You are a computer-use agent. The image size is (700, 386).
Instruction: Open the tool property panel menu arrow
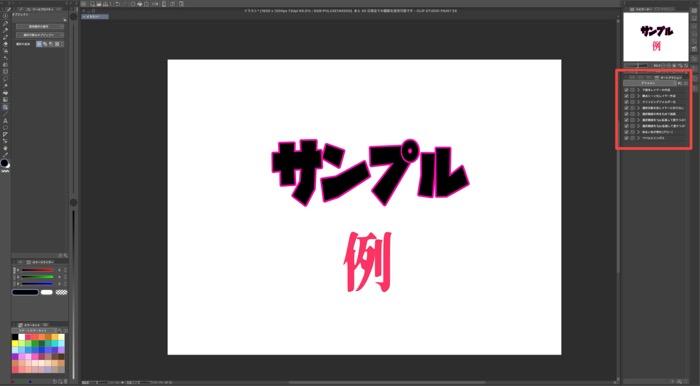pyautogui.click(x=65, y=20)
